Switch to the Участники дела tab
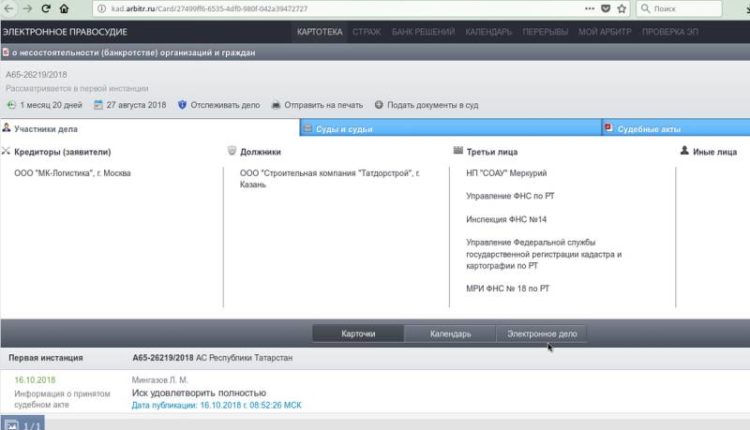The height and width of the screenshot is (430, 750). click(150, 128)
